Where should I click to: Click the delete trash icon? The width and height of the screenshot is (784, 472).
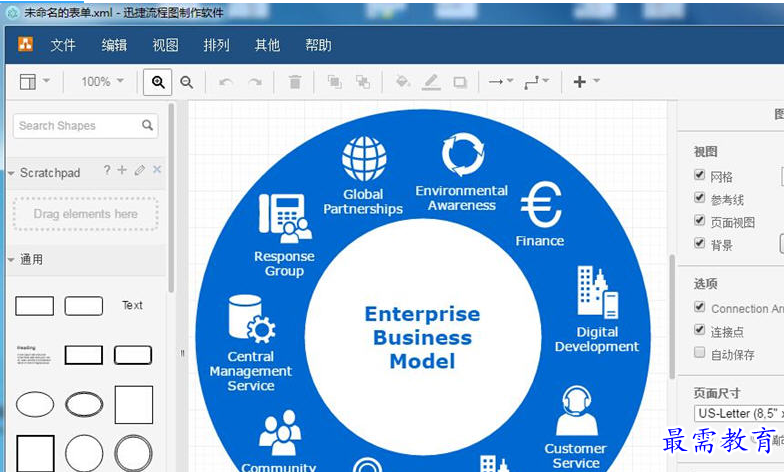(295, 82)
